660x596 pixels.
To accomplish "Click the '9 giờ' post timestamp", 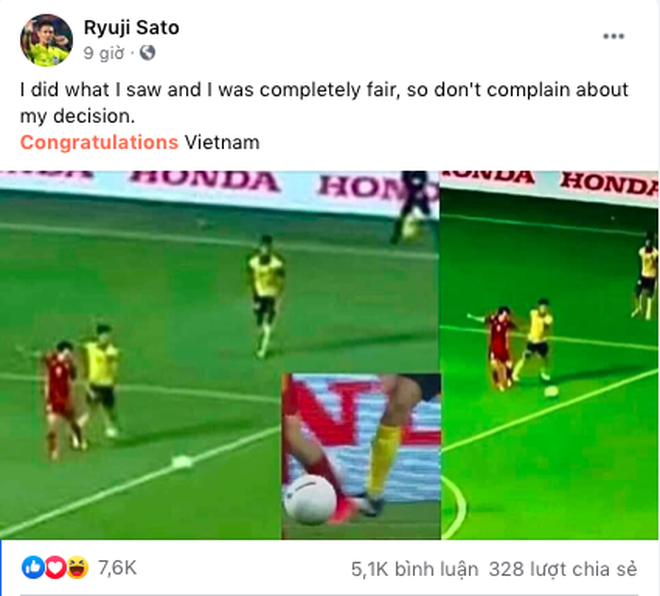I will click(x=104, y=53).
